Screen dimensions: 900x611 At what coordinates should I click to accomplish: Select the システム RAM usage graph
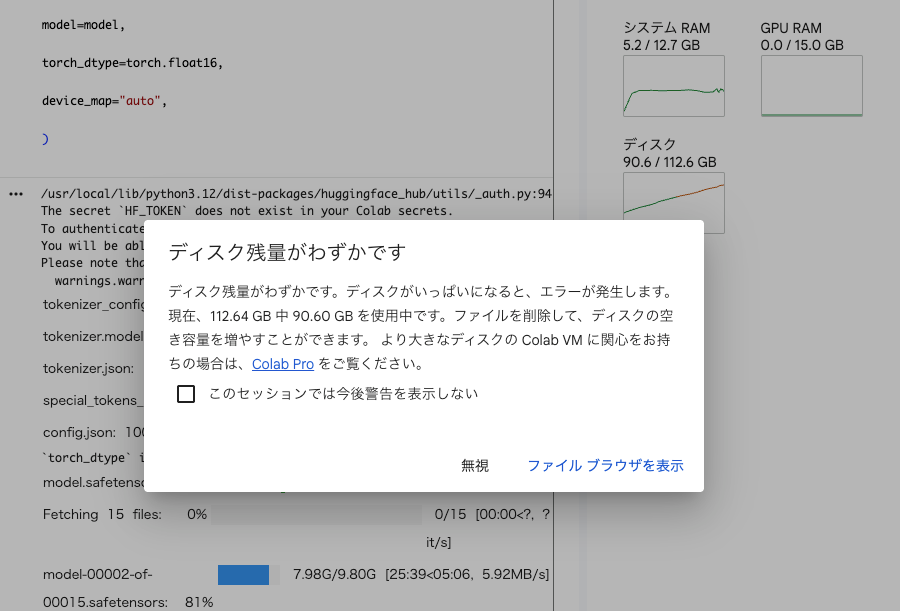(673, 87)
